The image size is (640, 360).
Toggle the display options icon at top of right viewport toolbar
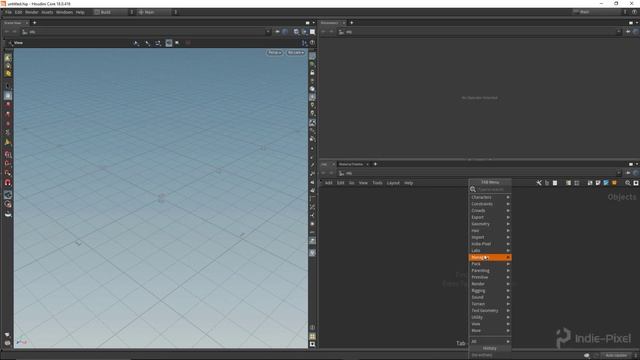312,56
